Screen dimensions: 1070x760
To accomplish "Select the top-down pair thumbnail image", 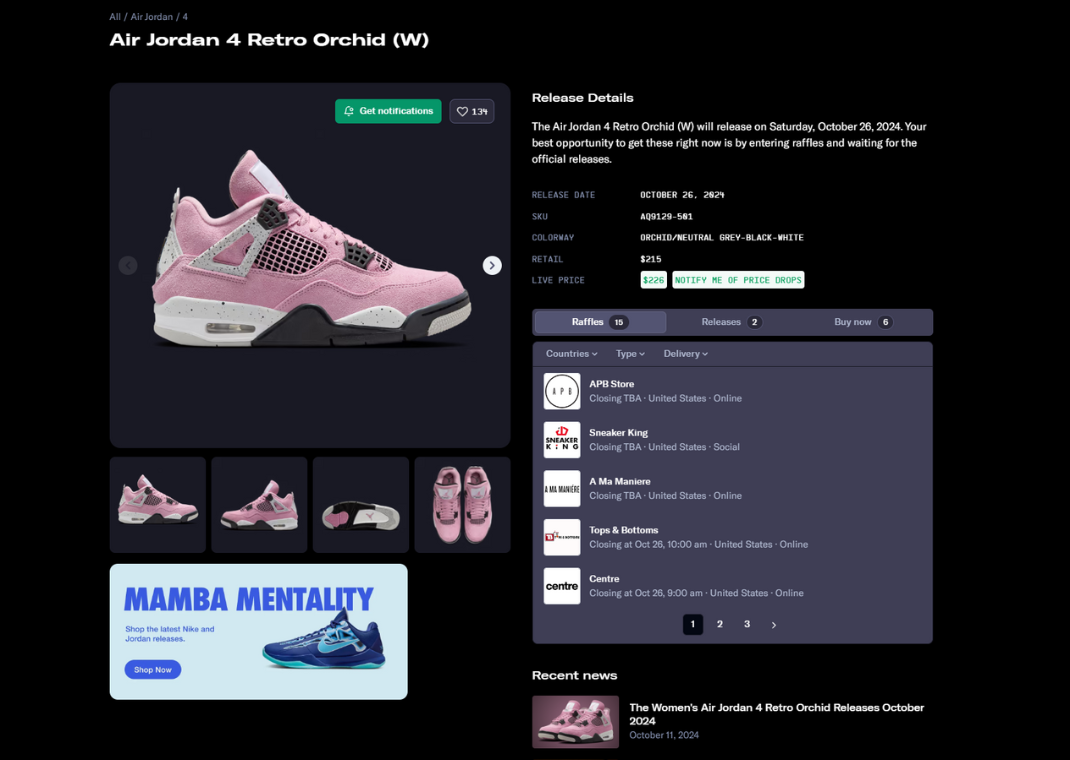I will [462, 505].
